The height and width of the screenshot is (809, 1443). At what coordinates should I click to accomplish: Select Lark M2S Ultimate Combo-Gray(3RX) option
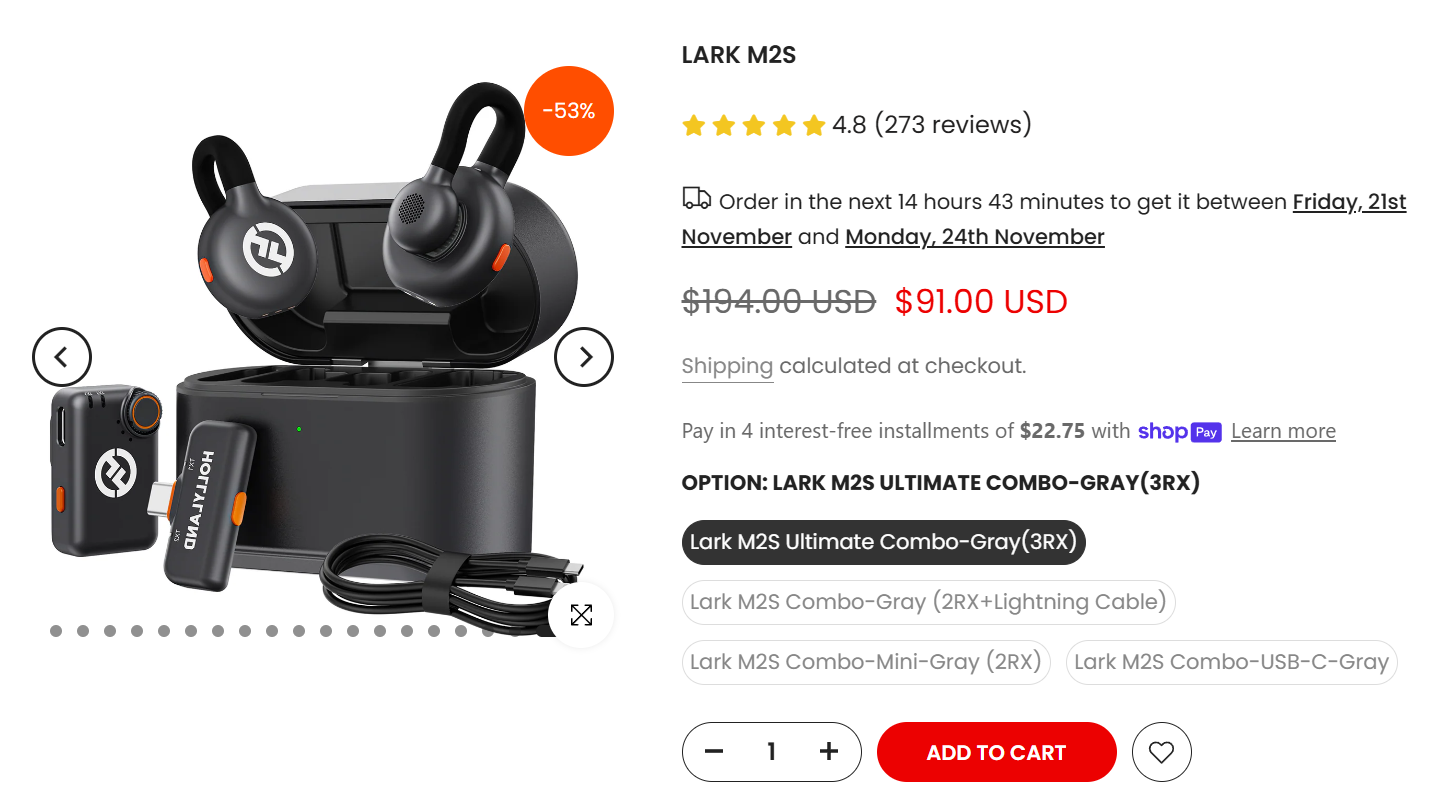[884, 542]
